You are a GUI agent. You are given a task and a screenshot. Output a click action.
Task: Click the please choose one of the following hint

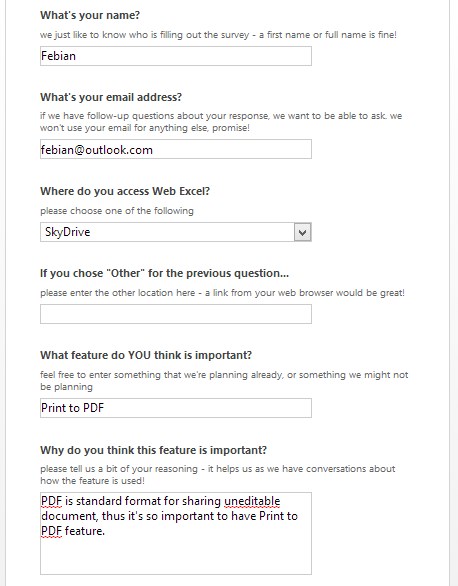[117, 211]
